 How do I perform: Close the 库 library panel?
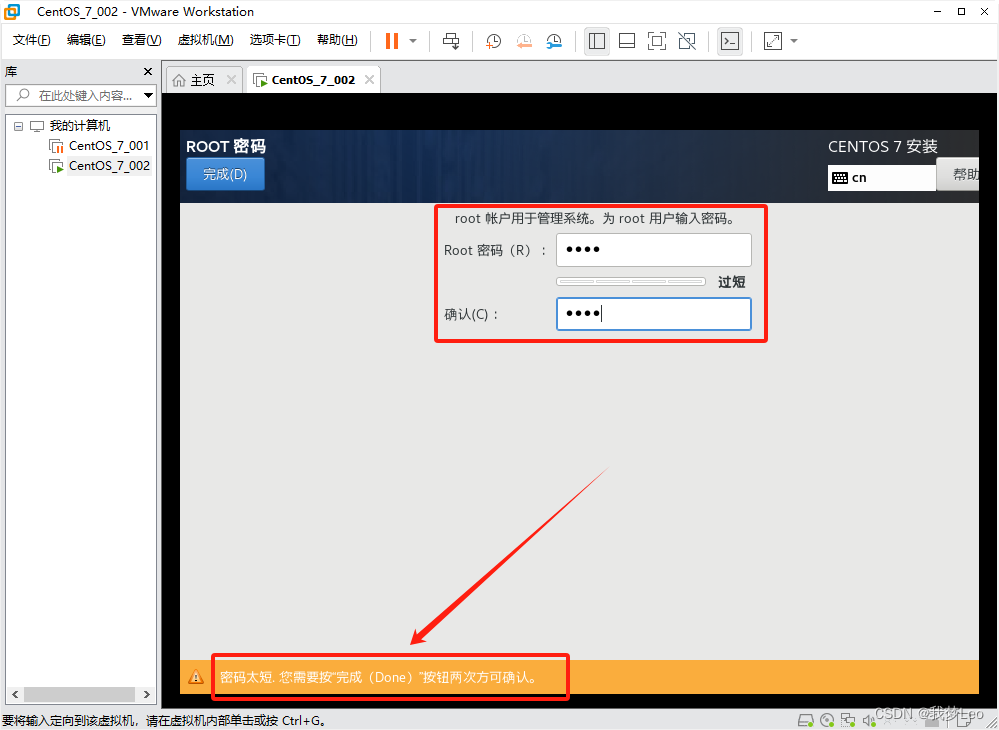point(148,71)
